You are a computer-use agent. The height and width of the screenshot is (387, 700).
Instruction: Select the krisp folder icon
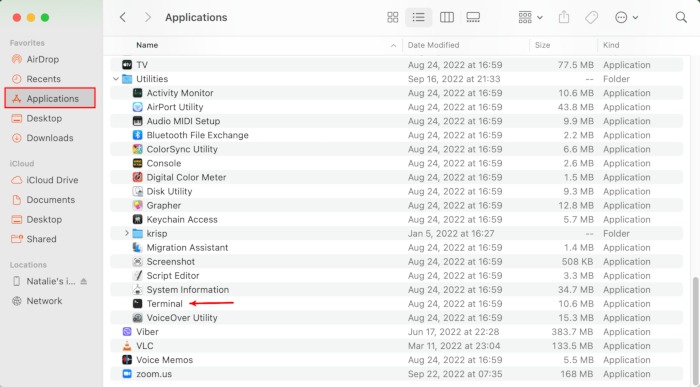coord(138,233)
